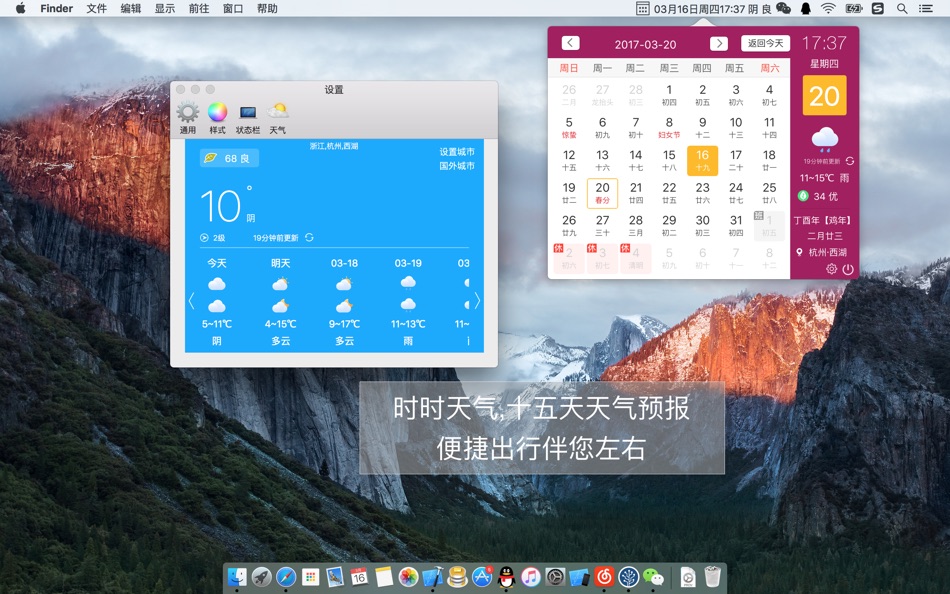The height and width of the screenshot is (594, 950).
Task: Select March 31 in calendar
Action: tap(736, 225)
